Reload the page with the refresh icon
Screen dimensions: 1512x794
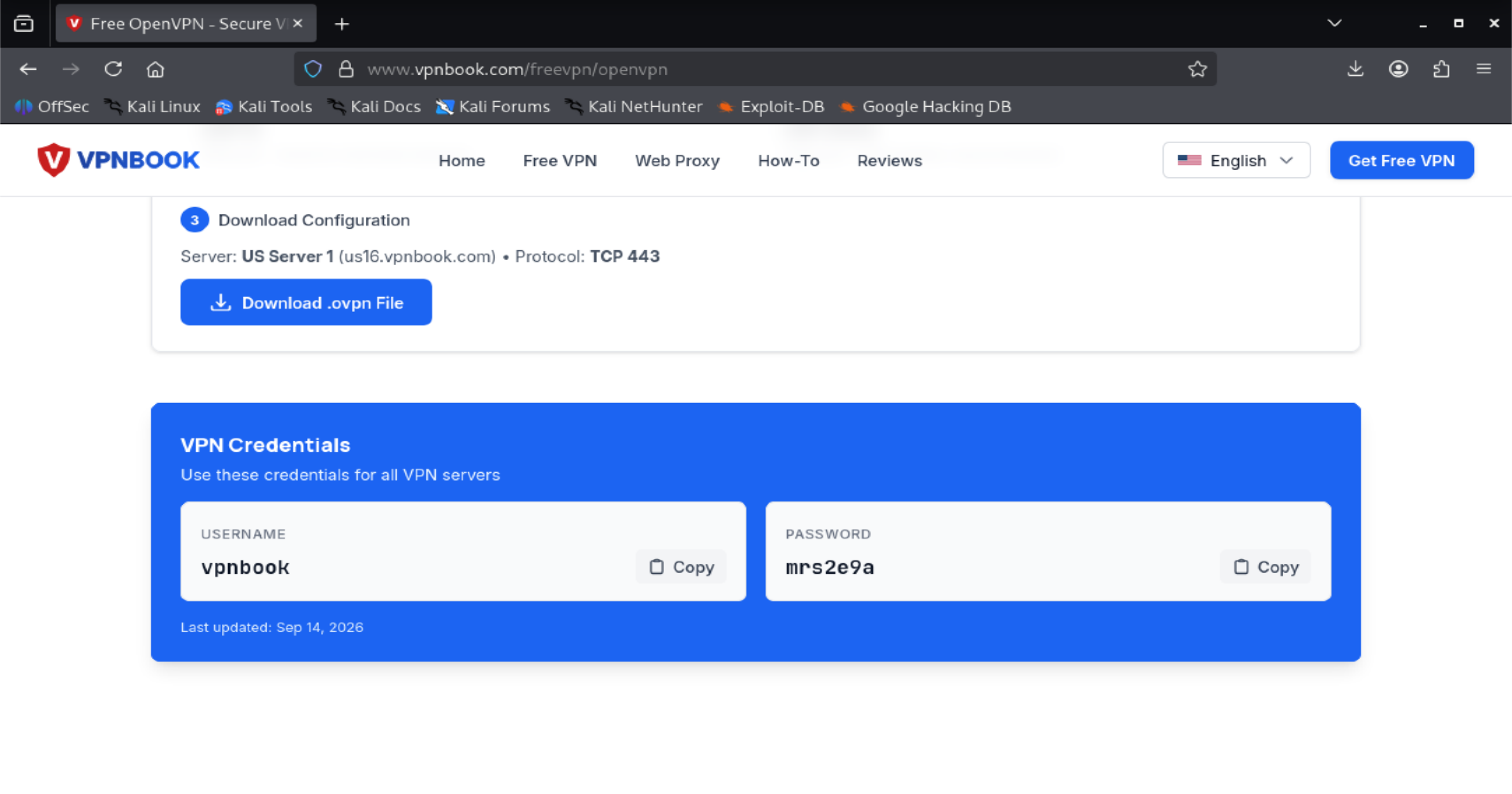click(113, 69)
